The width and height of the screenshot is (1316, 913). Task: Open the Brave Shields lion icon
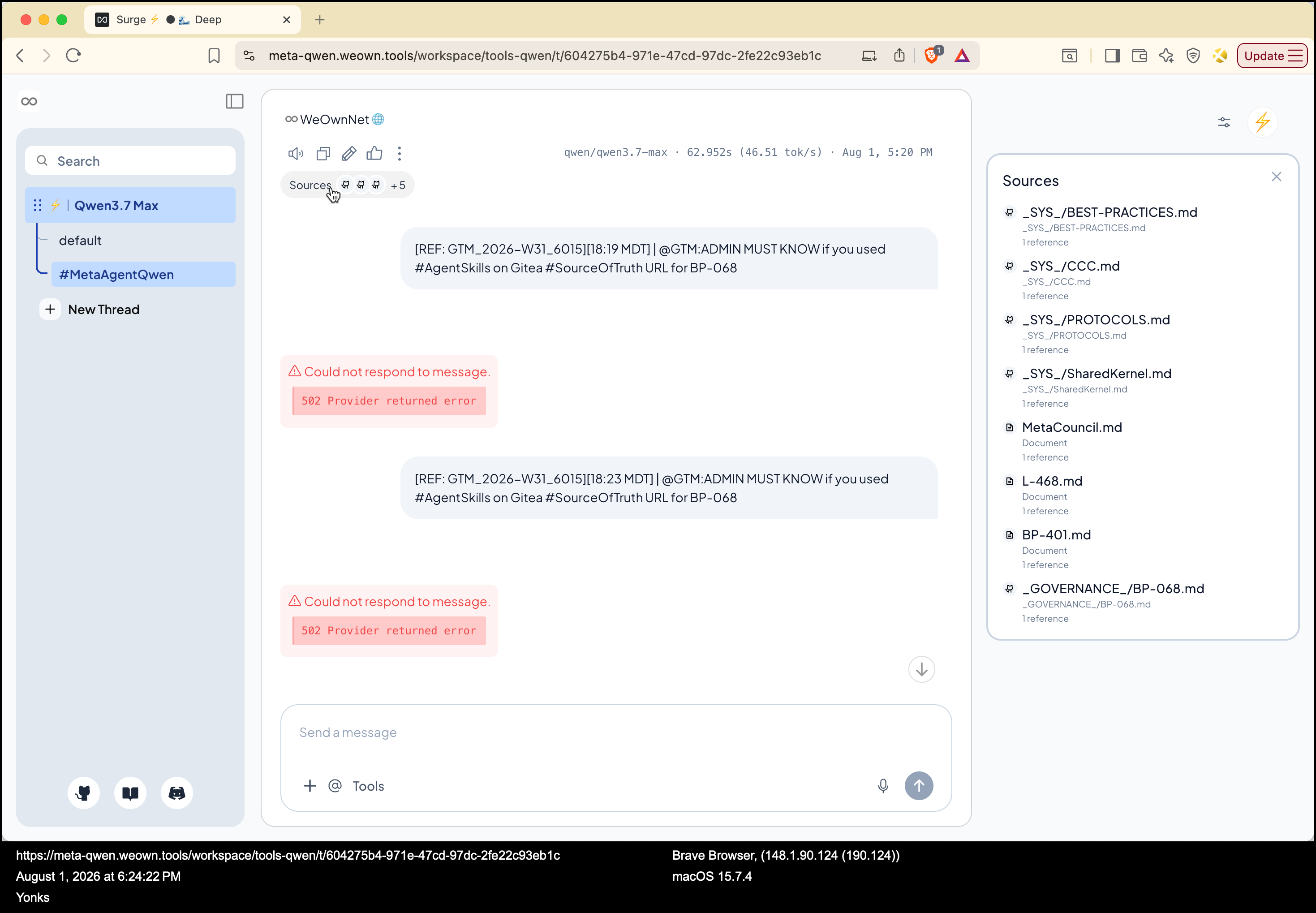coord(932,55)
